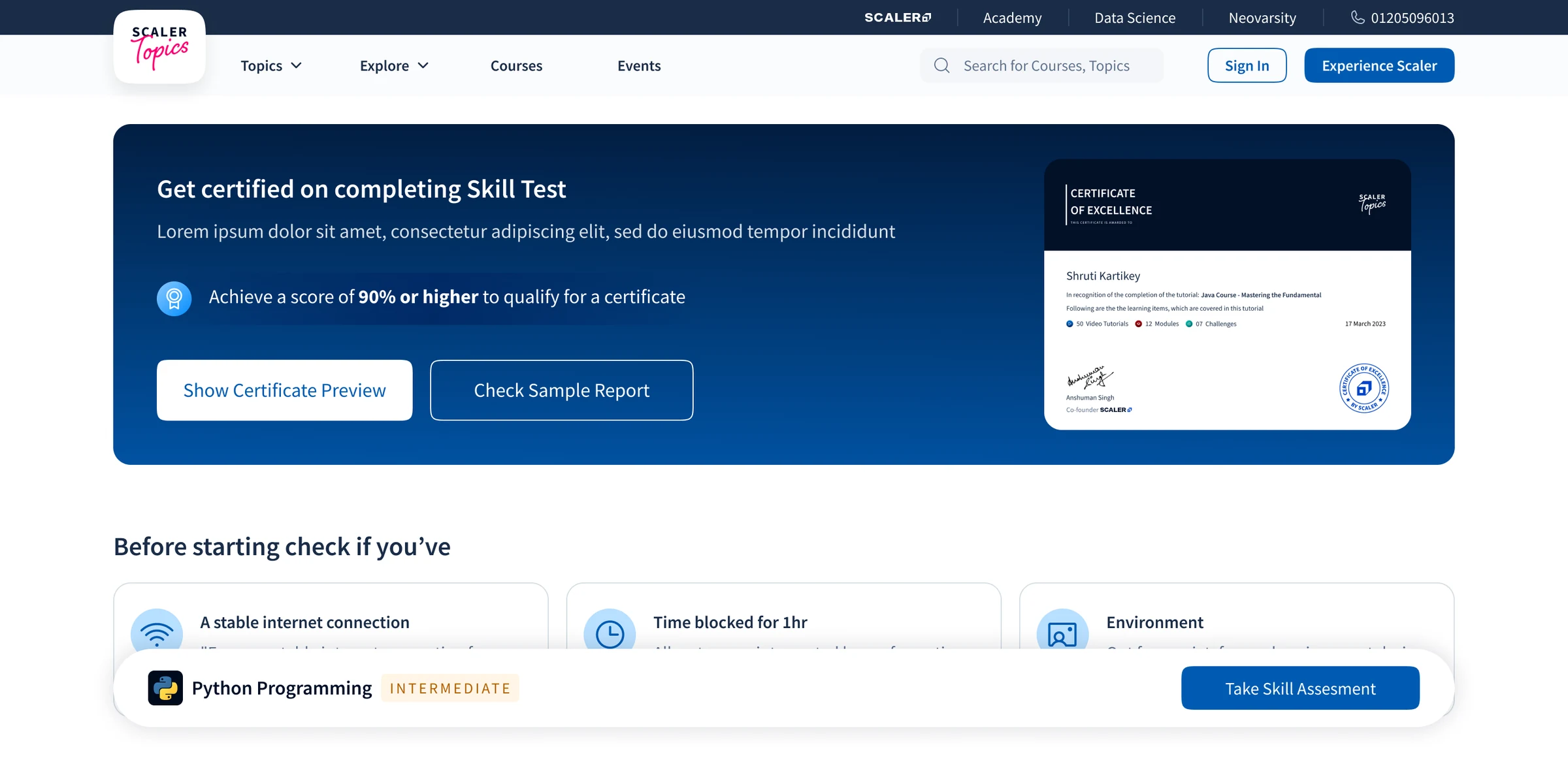Click the search magnifier icon
This screenshot has height=762, width=1568.
pos(941,65)
